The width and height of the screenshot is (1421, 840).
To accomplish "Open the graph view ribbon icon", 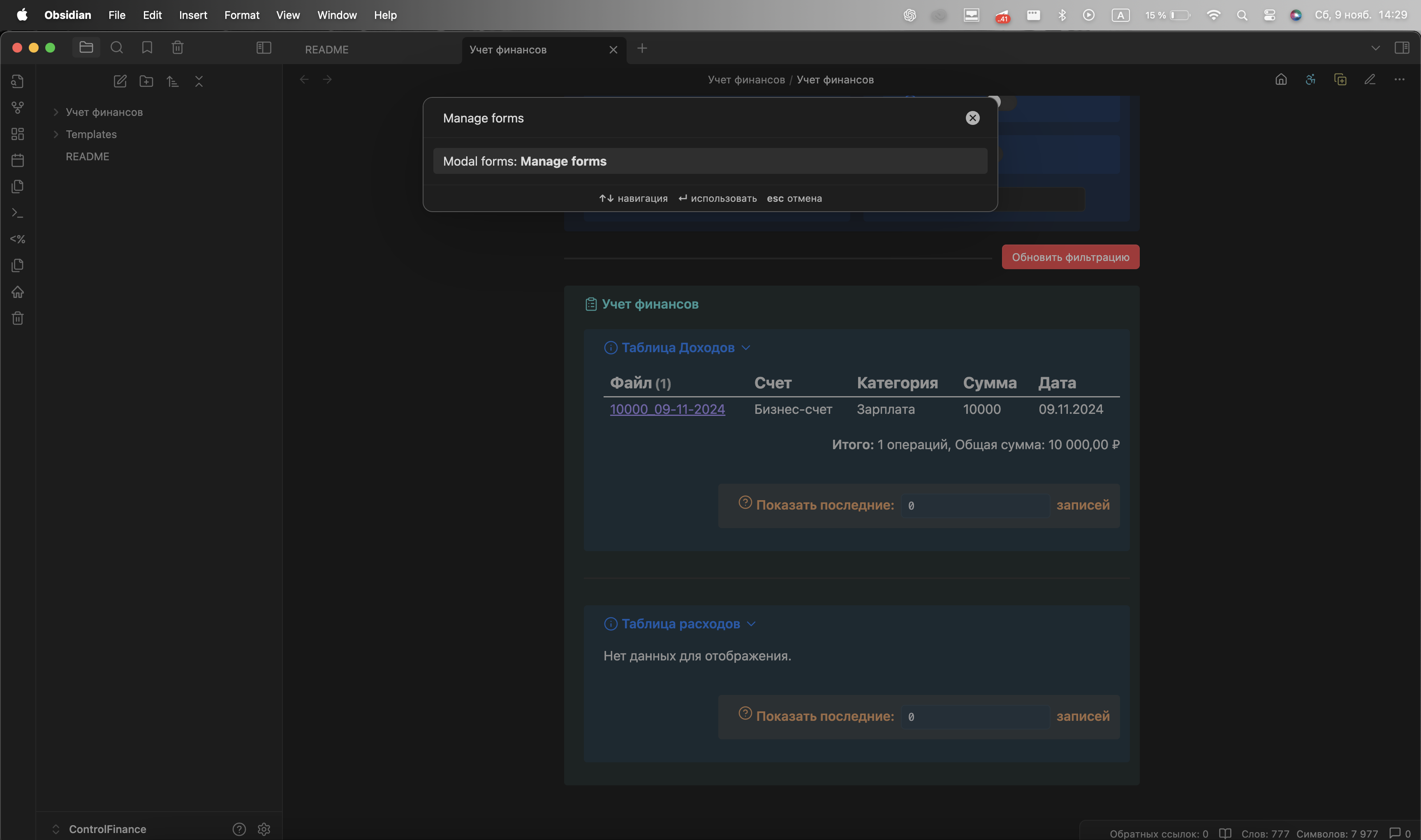I will [x=18, y=107].
